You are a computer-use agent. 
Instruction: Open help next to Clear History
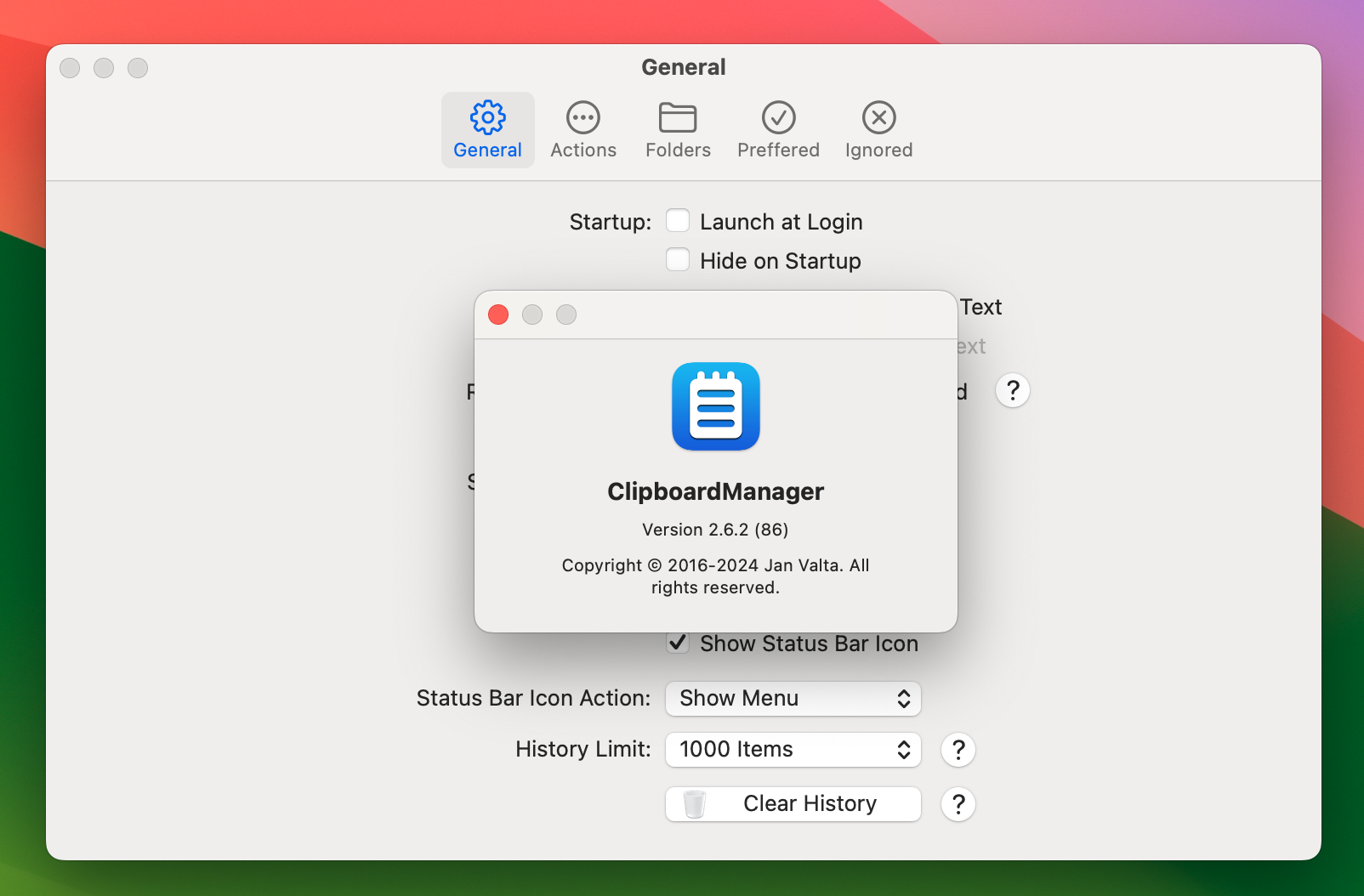pos(958,804)
